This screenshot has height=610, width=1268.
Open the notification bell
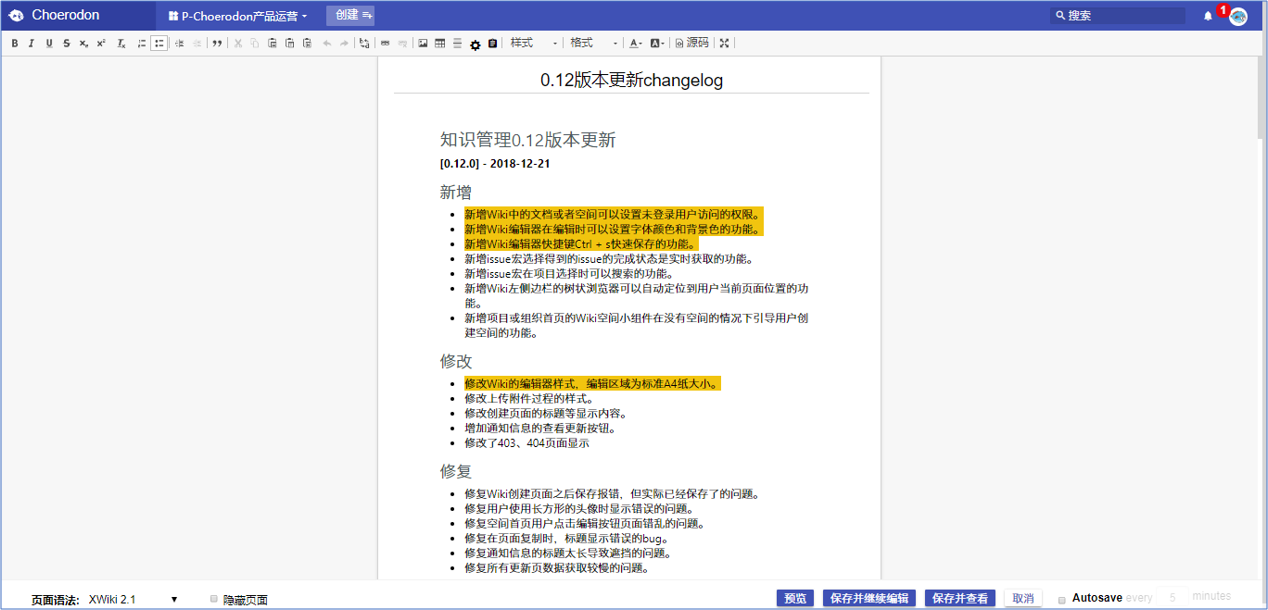pos(1208,16)
